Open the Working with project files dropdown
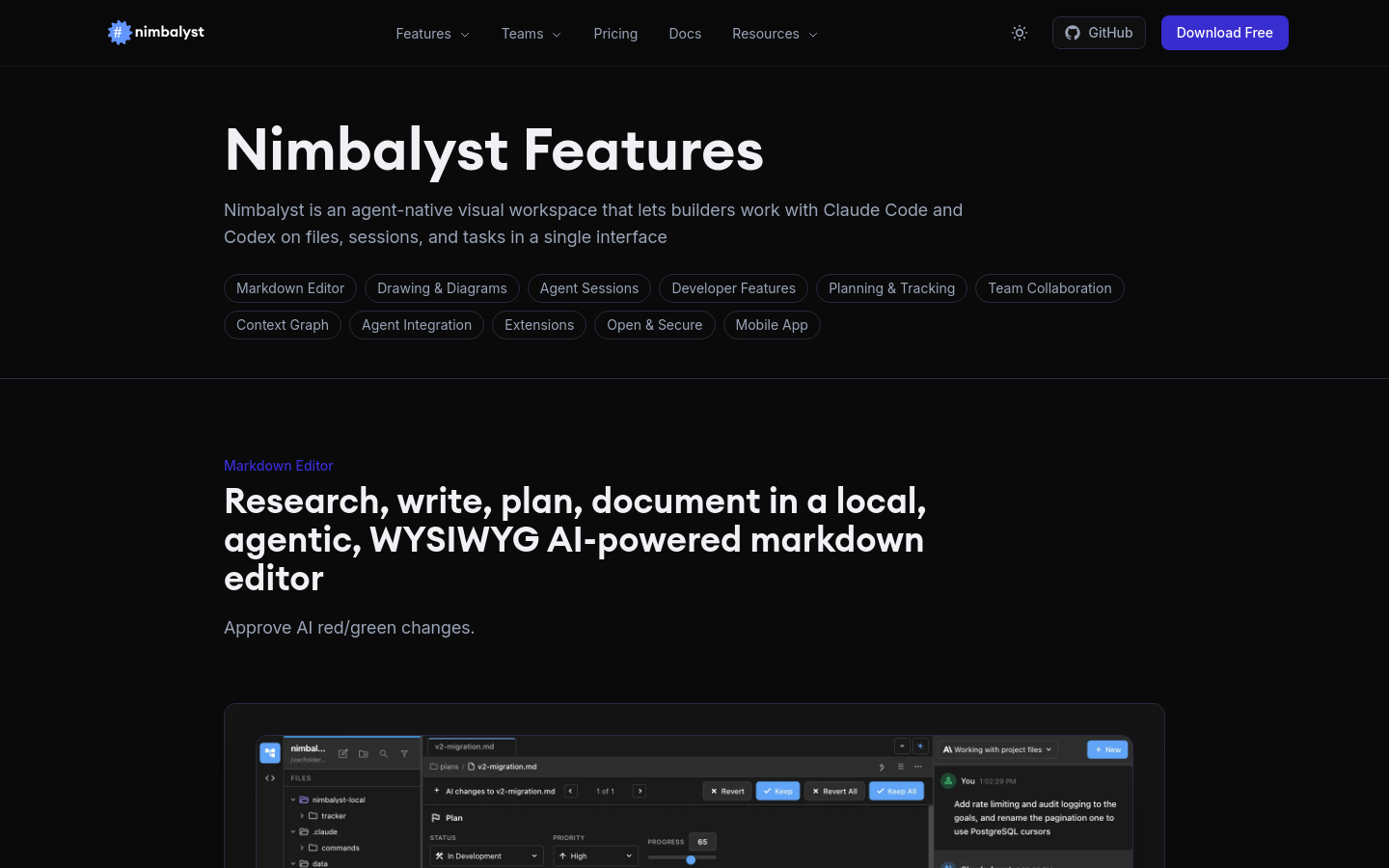The image size is (1389, 868). pos(998,749)
